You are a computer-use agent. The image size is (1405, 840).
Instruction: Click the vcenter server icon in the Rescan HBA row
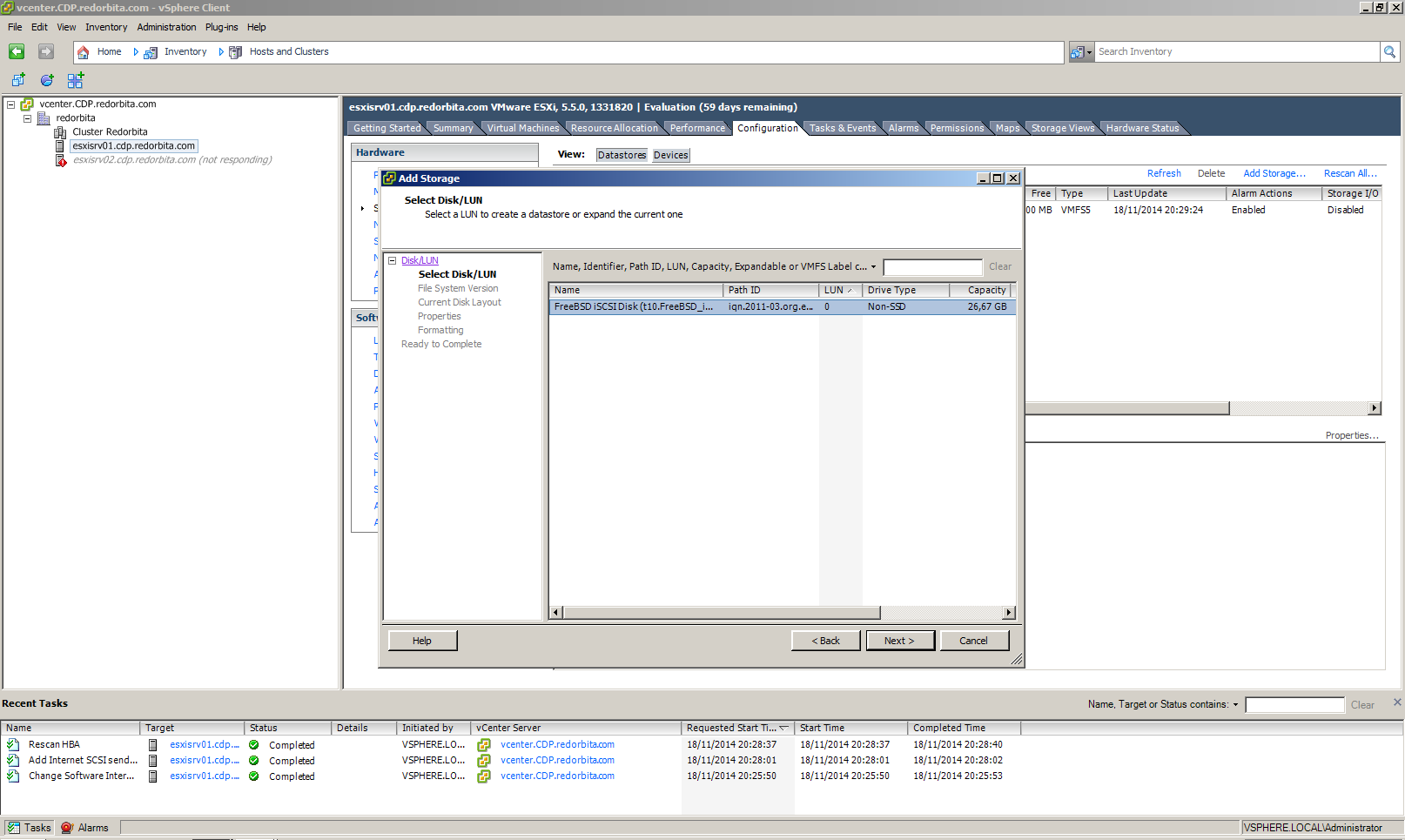click(x=484, y=745)
